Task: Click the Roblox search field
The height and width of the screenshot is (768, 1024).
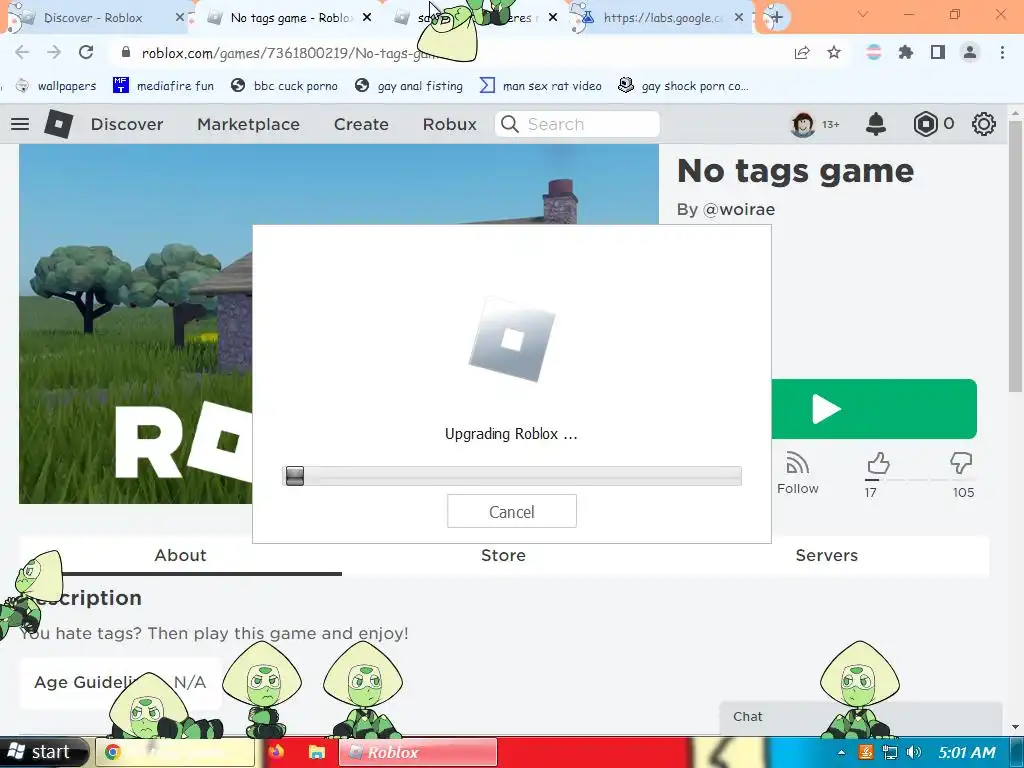Action: click(577, 124)
